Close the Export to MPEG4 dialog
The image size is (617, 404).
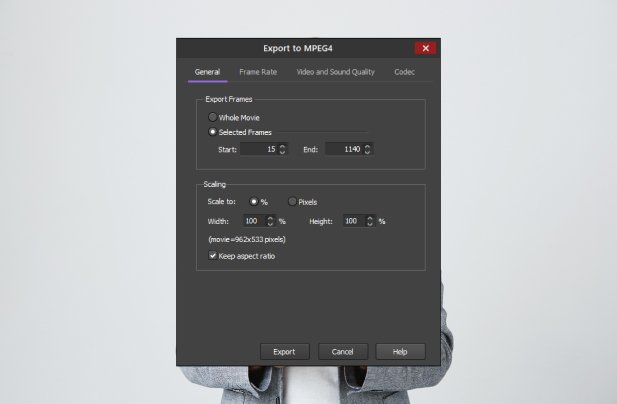tap(425, 48)
